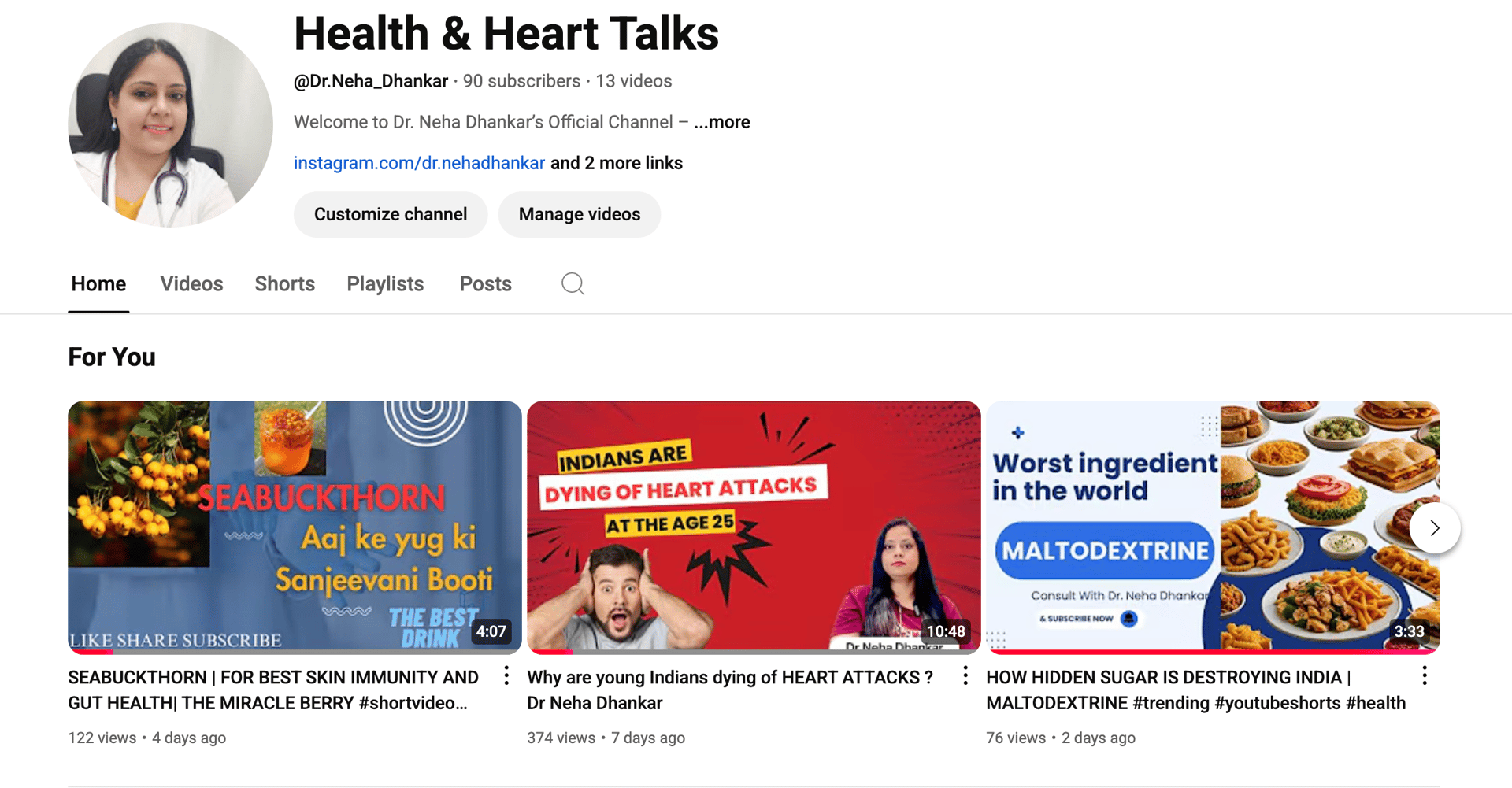This screenshot has width=1512, height=788.
Task: Click the Customize channel button
Action: coord(391,214)
